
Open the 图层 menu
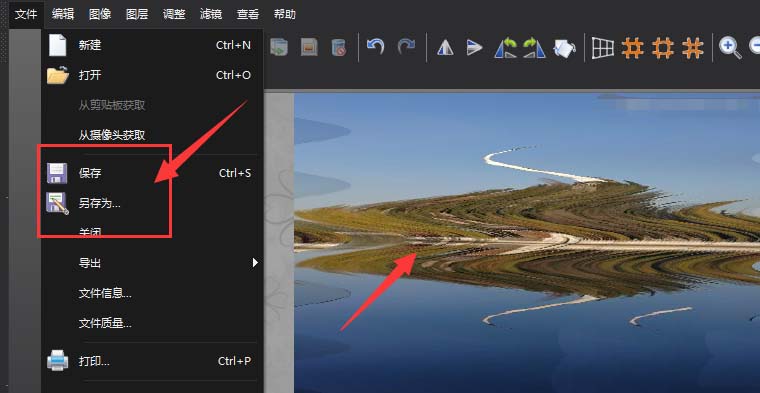click(137, 14)
